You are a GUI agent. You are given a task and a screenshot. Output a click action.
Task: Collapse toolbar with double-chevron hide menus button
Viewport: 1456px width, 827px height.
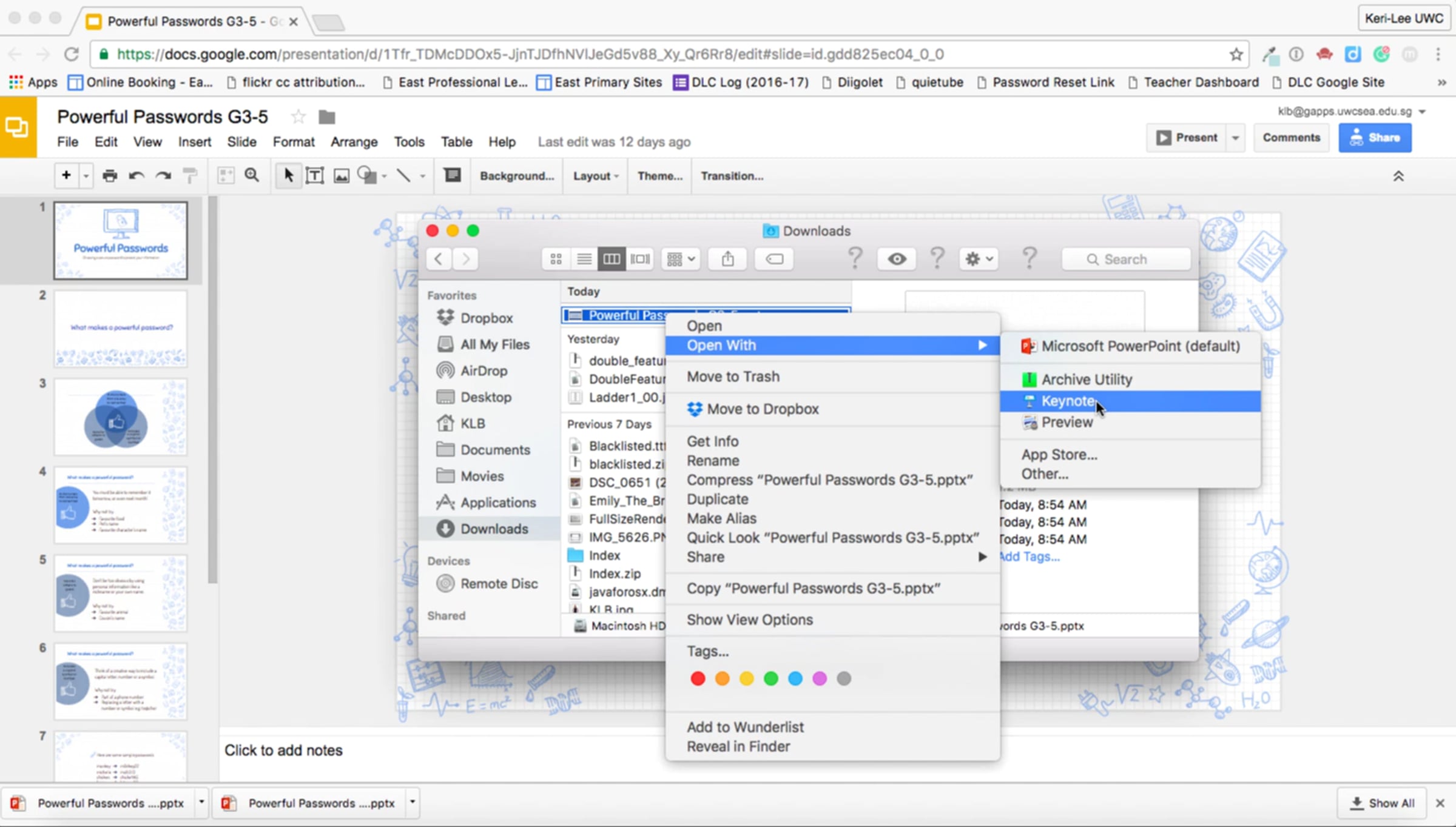click(1398, 176)
